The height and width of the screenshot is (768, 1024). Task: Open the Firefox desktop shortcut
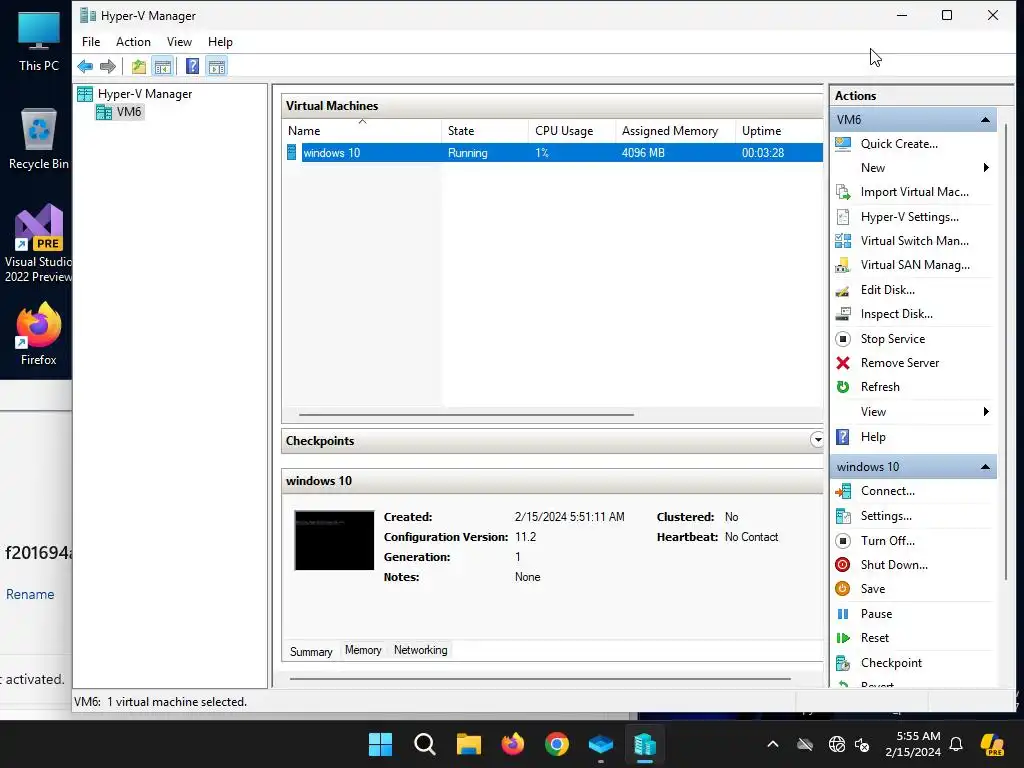[39, 334]
